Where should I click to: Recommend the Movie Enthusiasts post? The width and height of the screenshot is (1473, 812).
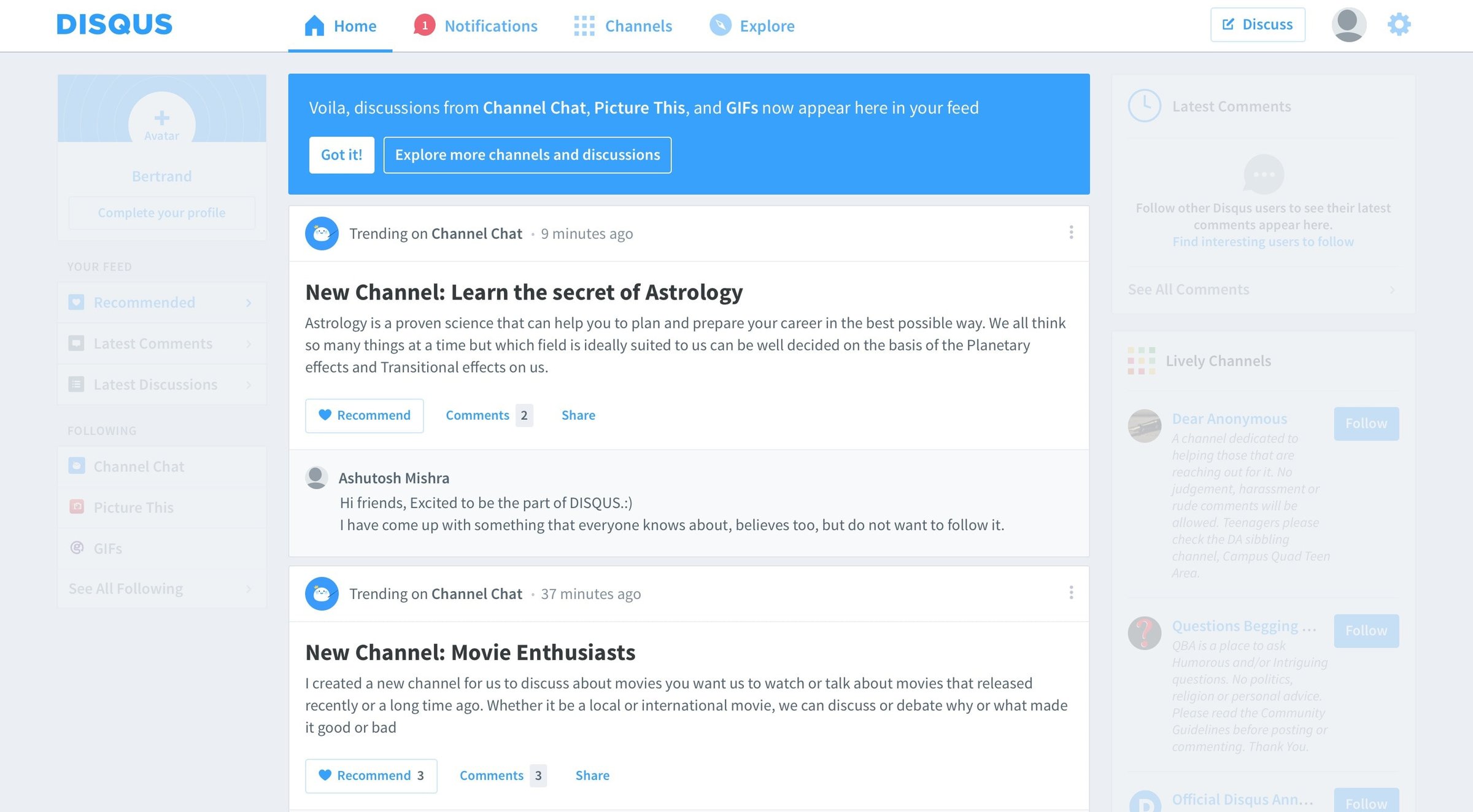371,776
